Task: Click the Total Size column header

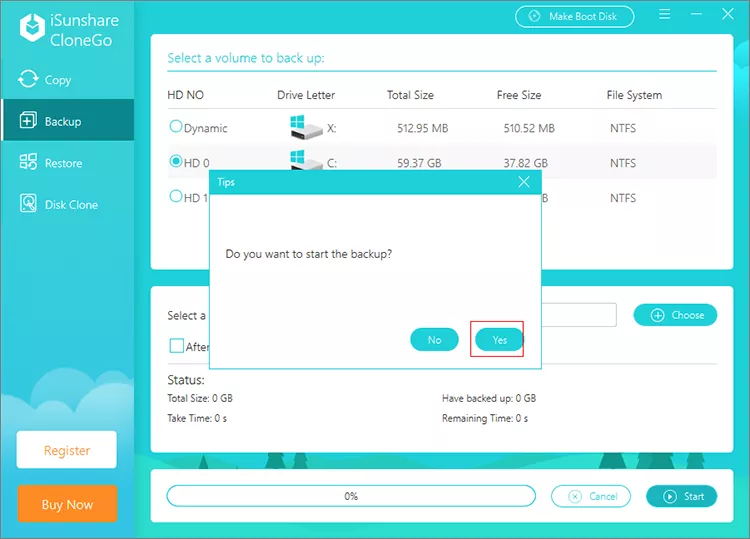Action: [410, 95]
